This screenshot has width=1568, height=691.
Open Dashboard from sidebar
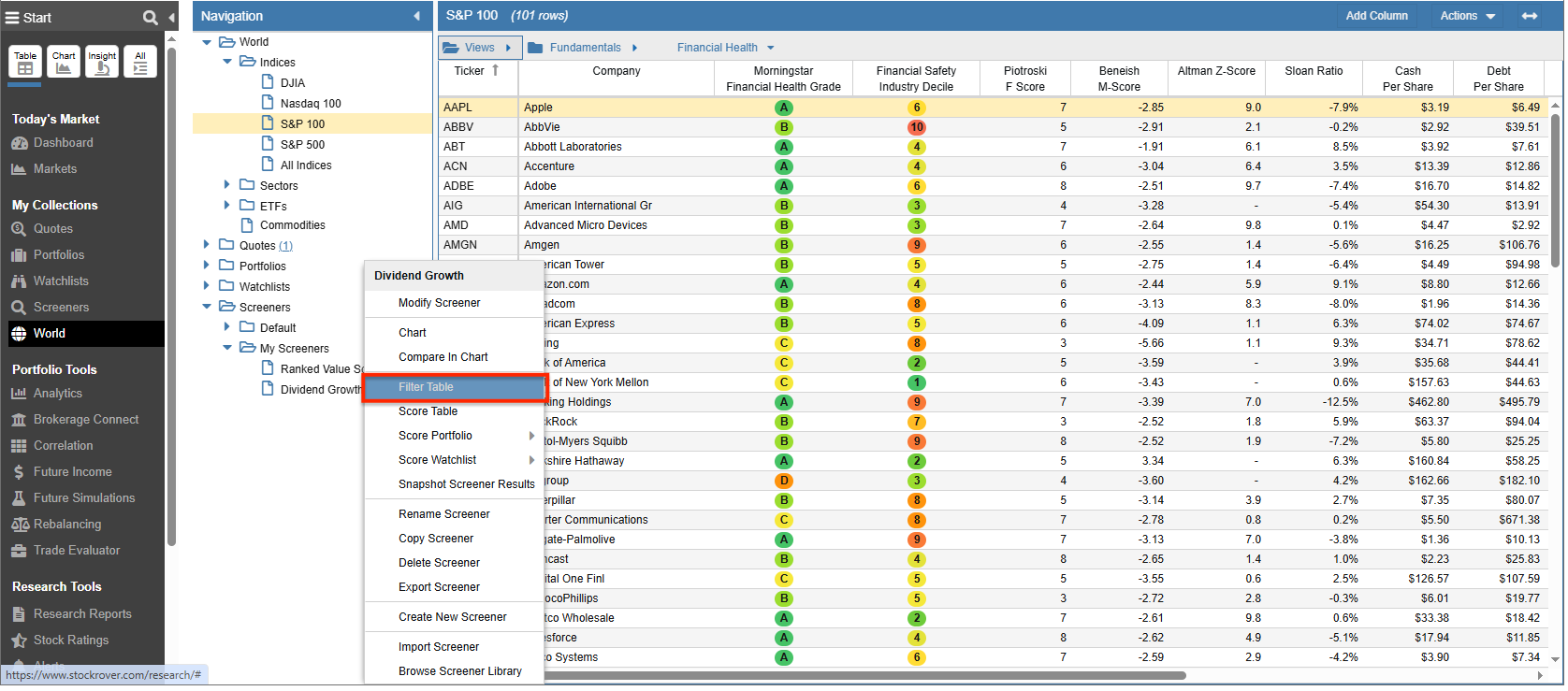pyautogui.click(x=63, y=143)
